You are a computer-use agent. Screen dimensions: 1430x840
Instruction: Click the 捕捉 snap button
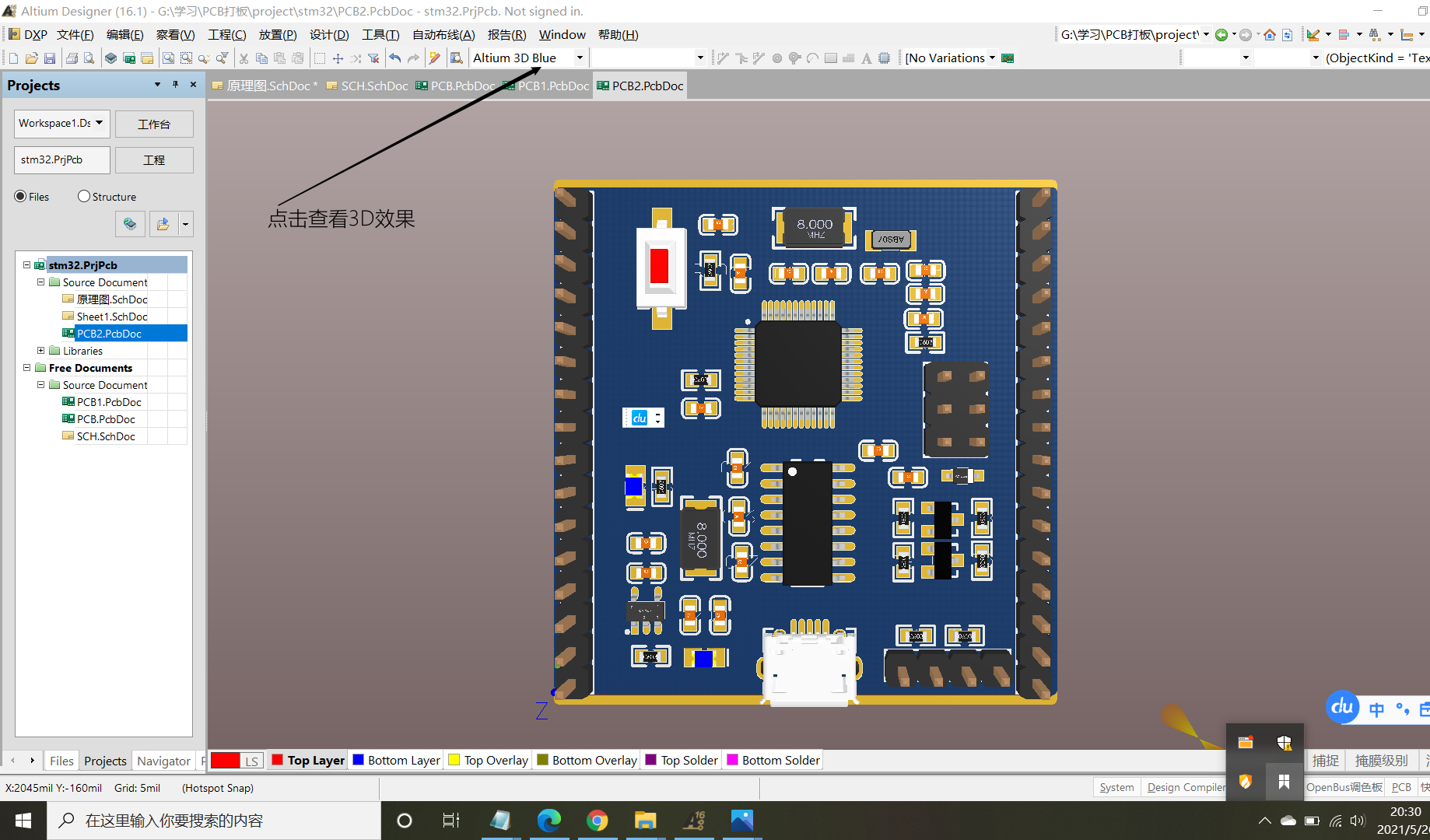coord(1326,761)
